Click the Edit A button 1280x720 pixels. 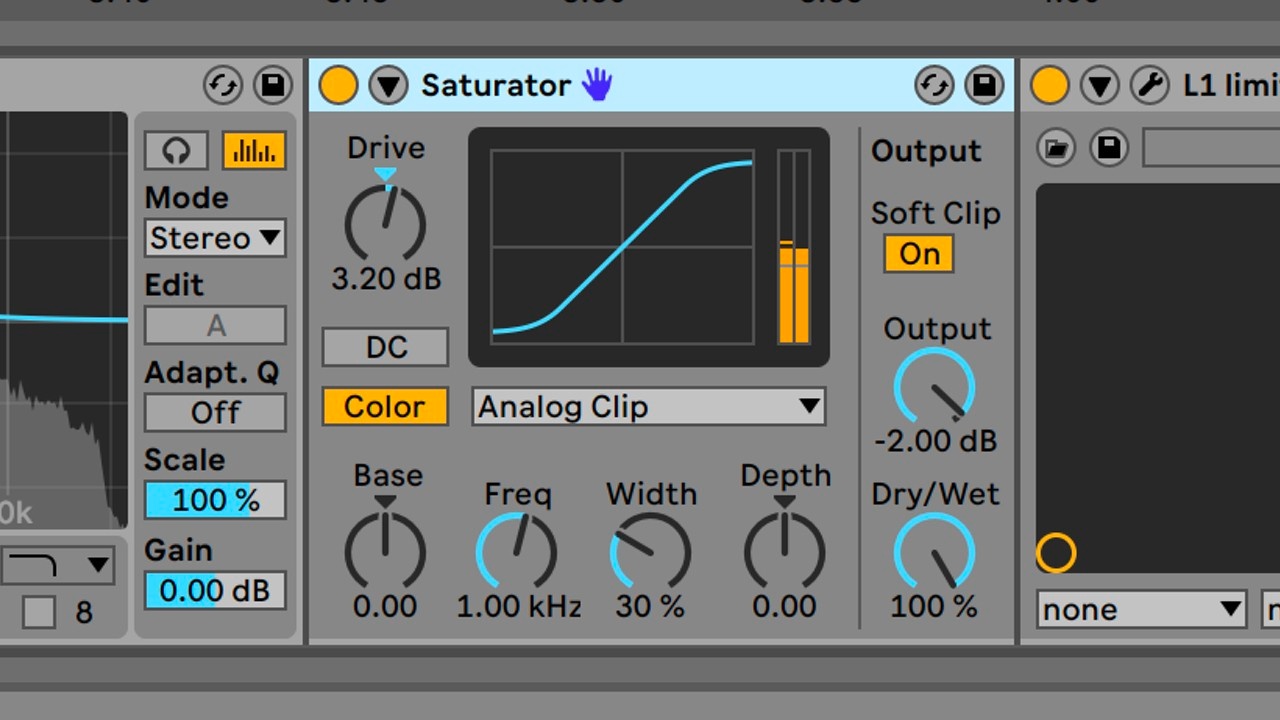click(x=215, y=326)
